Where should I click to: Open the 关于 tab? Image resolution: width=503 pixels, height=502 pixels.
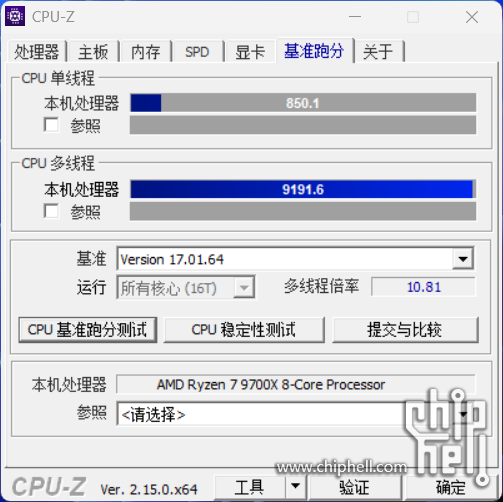[379, 52]
